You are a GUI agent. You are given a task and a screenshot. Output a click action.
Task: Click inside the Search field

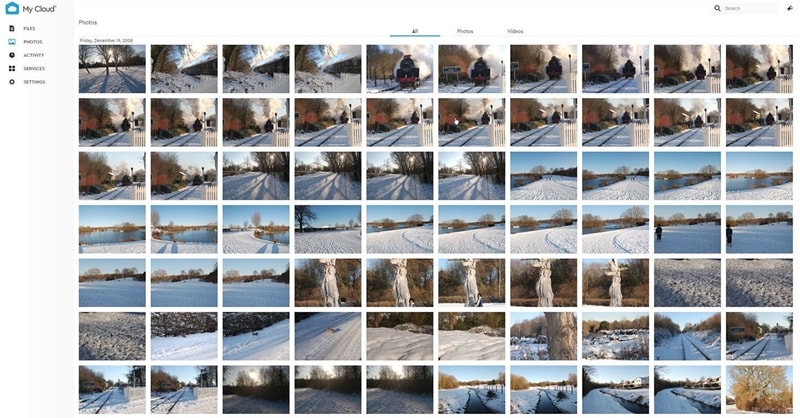[750, 8]
